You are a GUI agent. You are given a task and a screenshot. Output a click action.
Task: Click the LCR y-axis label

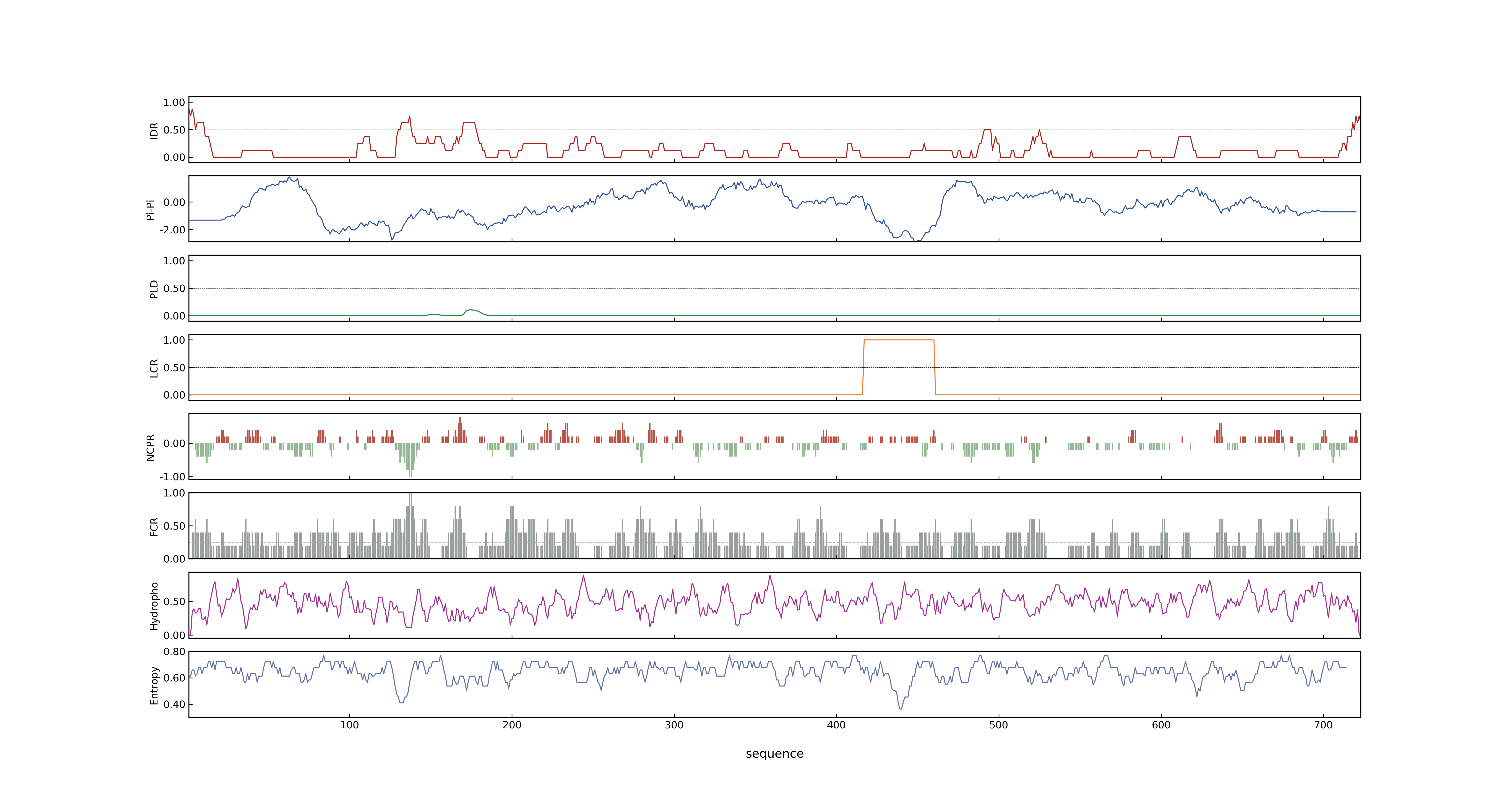point(154,368)
